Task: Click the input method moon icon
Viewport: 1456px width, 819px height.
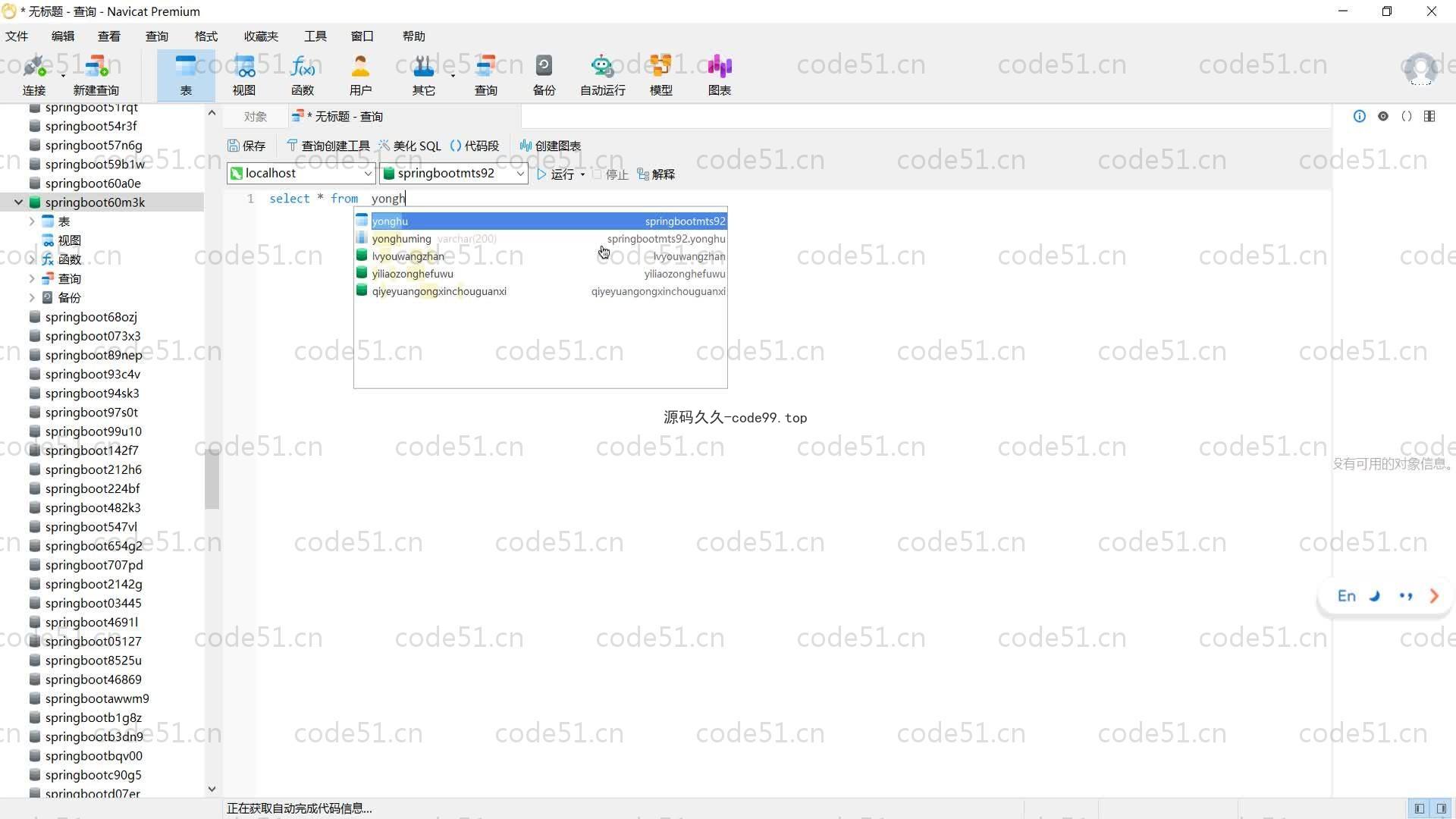Action: click(x=1375, y=596)
